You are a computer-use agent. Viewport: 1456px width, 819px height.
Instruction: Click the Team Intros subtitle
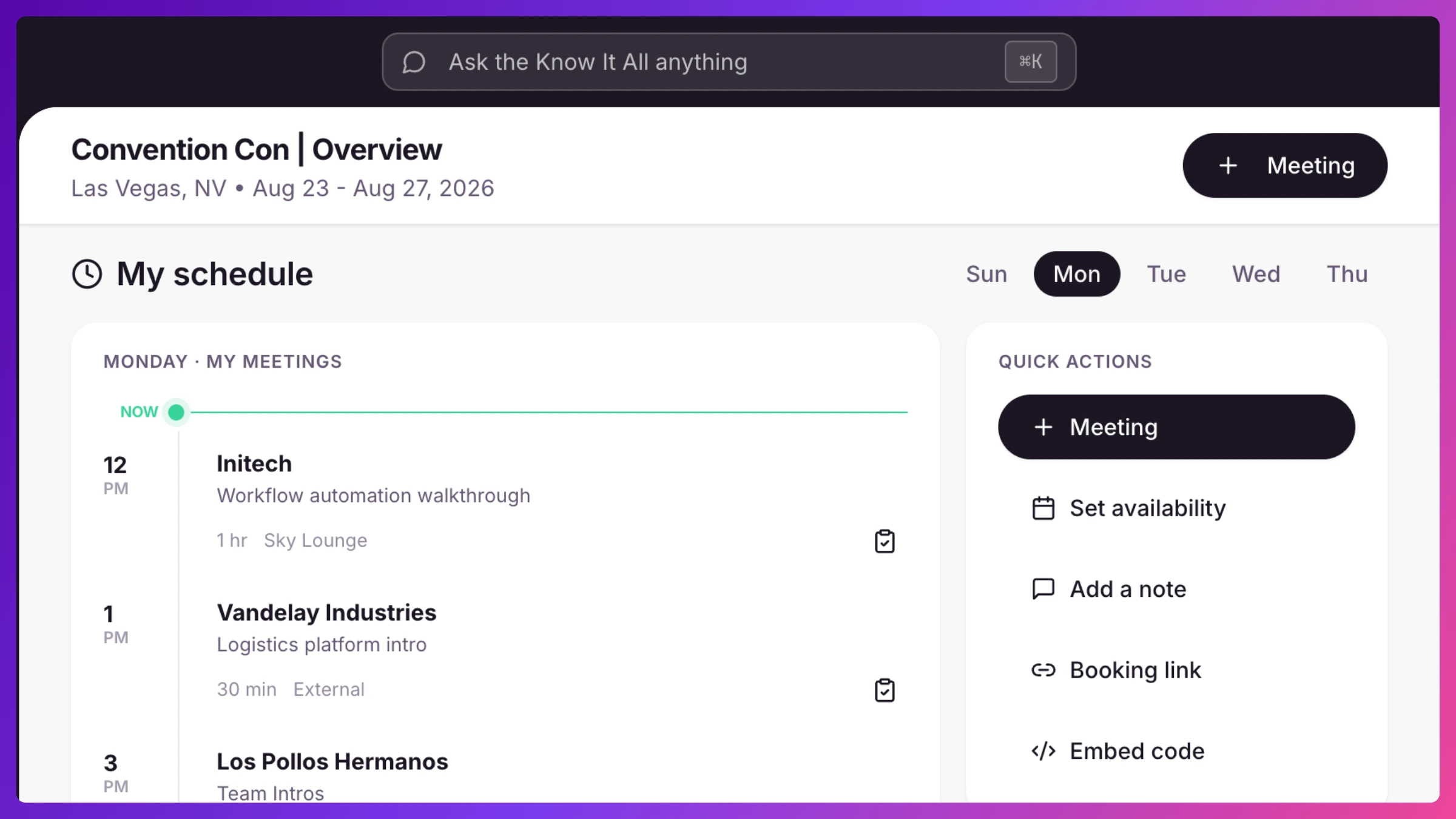pos(271,793)
